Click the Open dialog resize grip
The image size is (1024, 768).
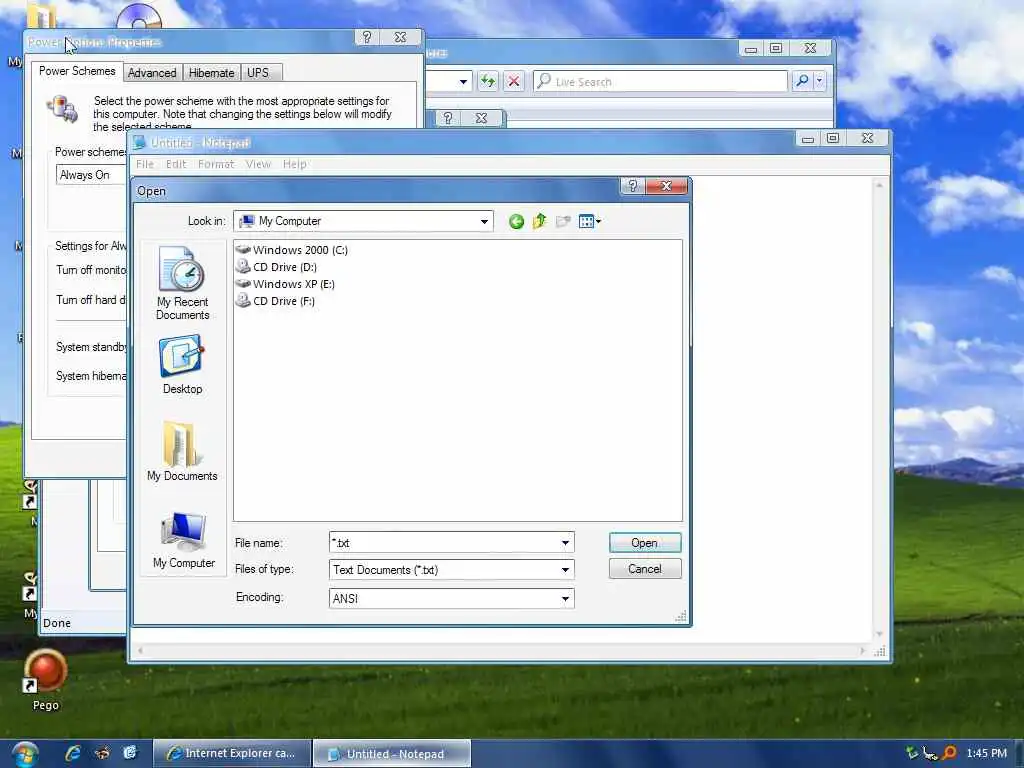(x=681, y=616)
